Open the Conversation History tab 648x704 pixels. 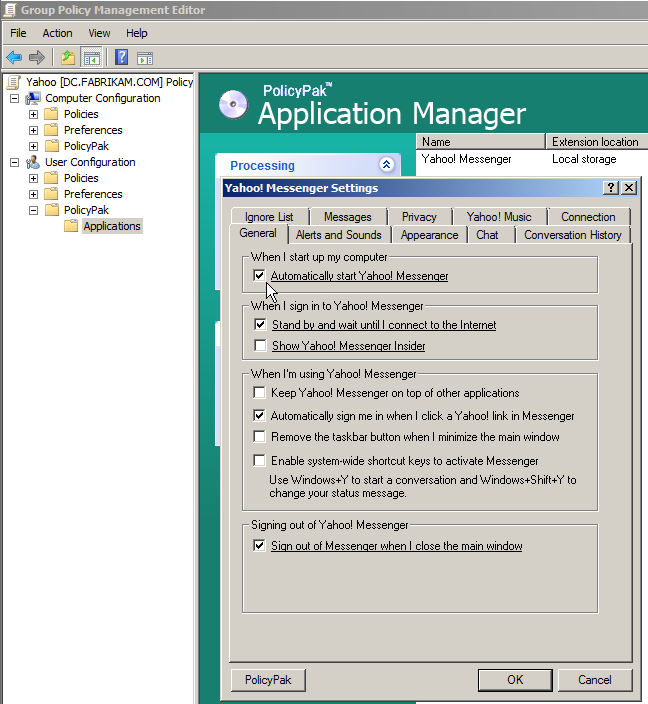573,235
